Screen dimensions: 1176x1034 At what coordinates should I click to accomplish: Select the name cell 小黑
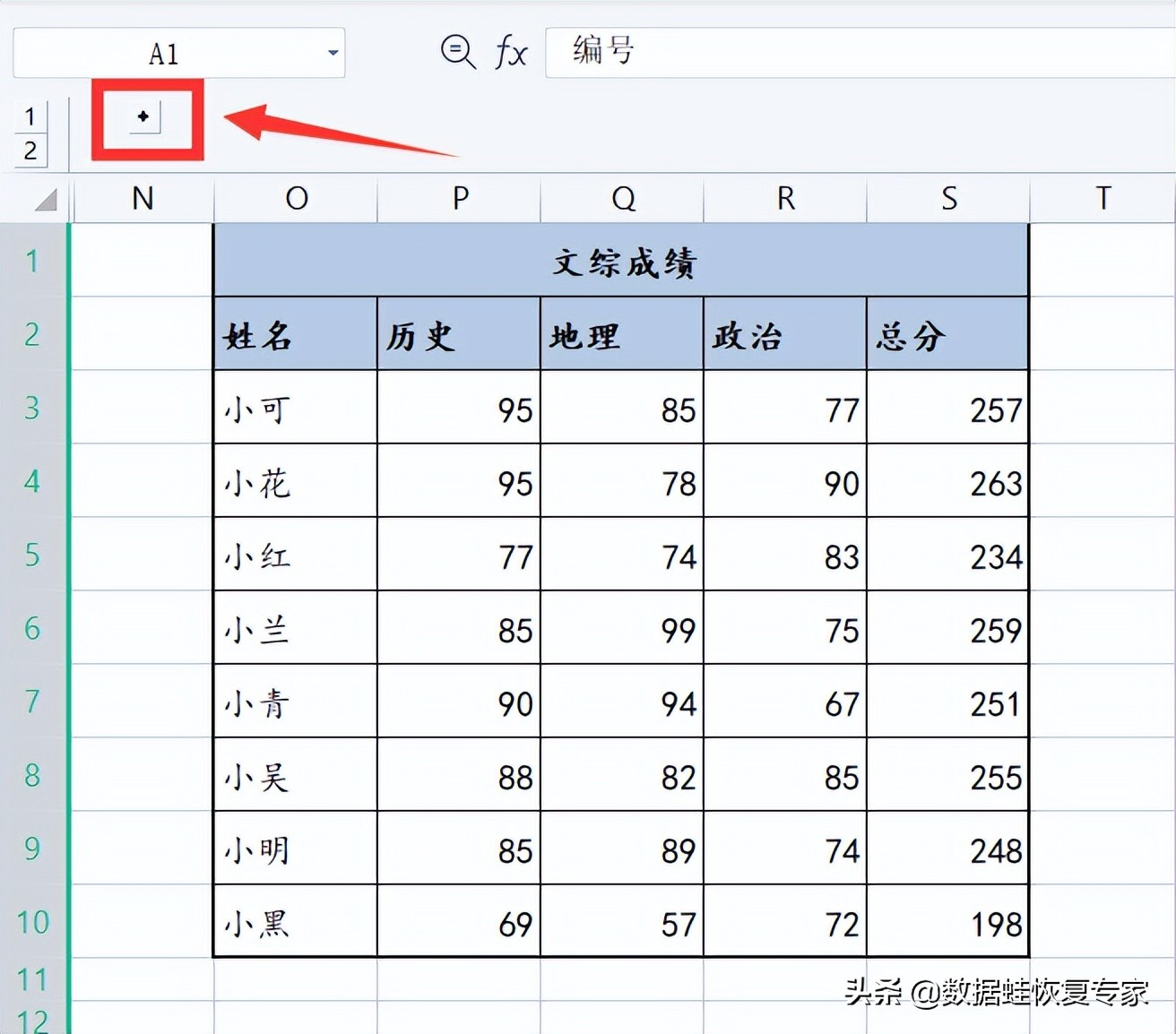click(x=296, y=922)
